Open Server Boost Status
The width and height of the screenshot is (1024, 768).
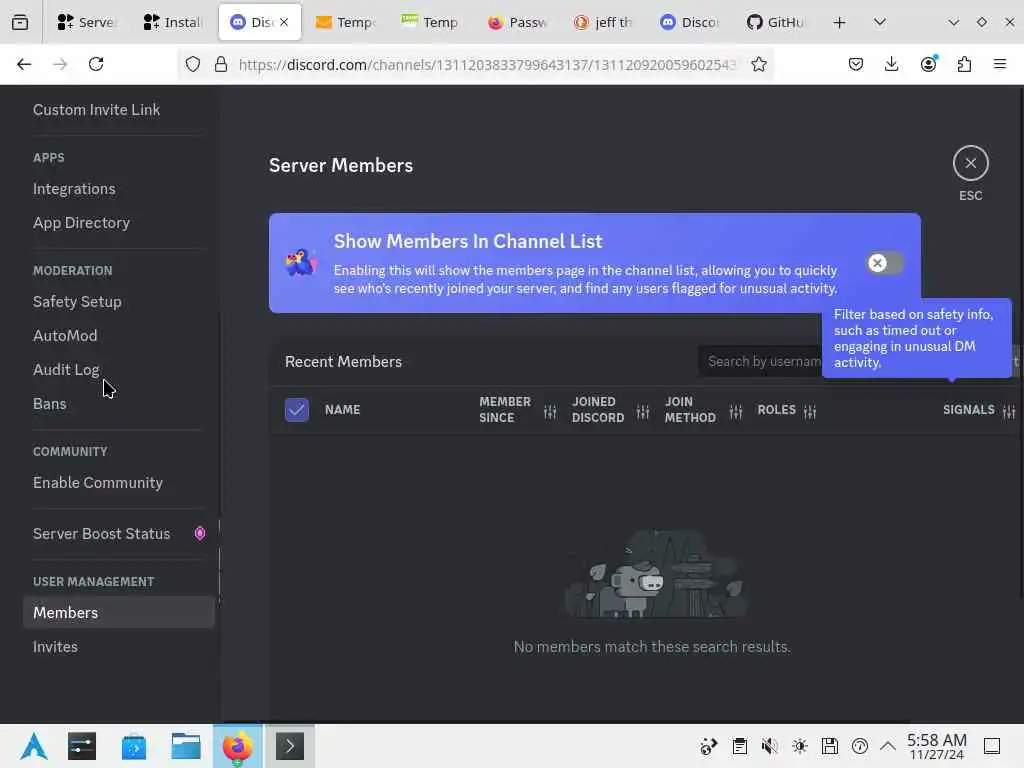coord(102,534)
